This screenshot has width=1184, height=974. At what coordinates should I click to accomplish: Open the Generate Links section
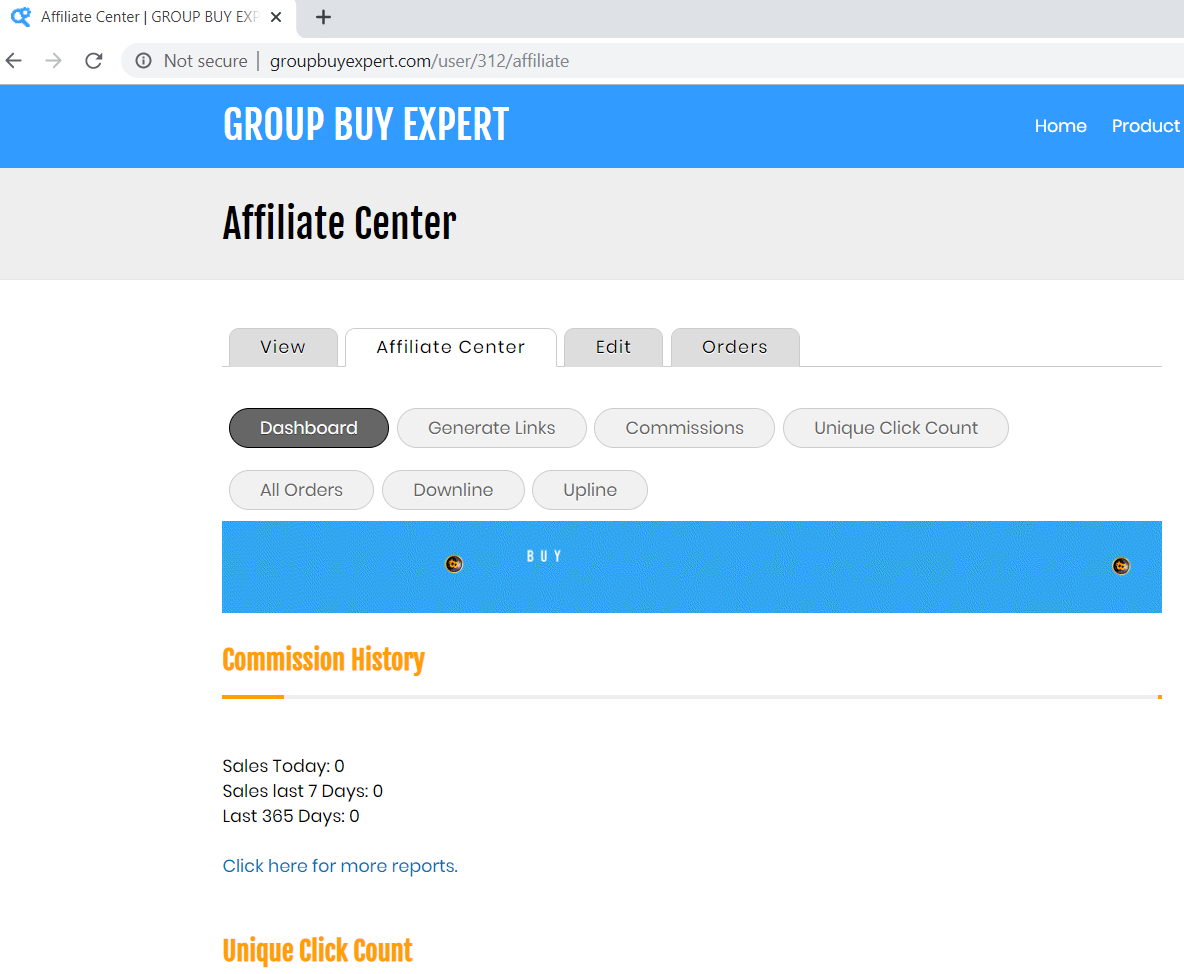(491, 428)
